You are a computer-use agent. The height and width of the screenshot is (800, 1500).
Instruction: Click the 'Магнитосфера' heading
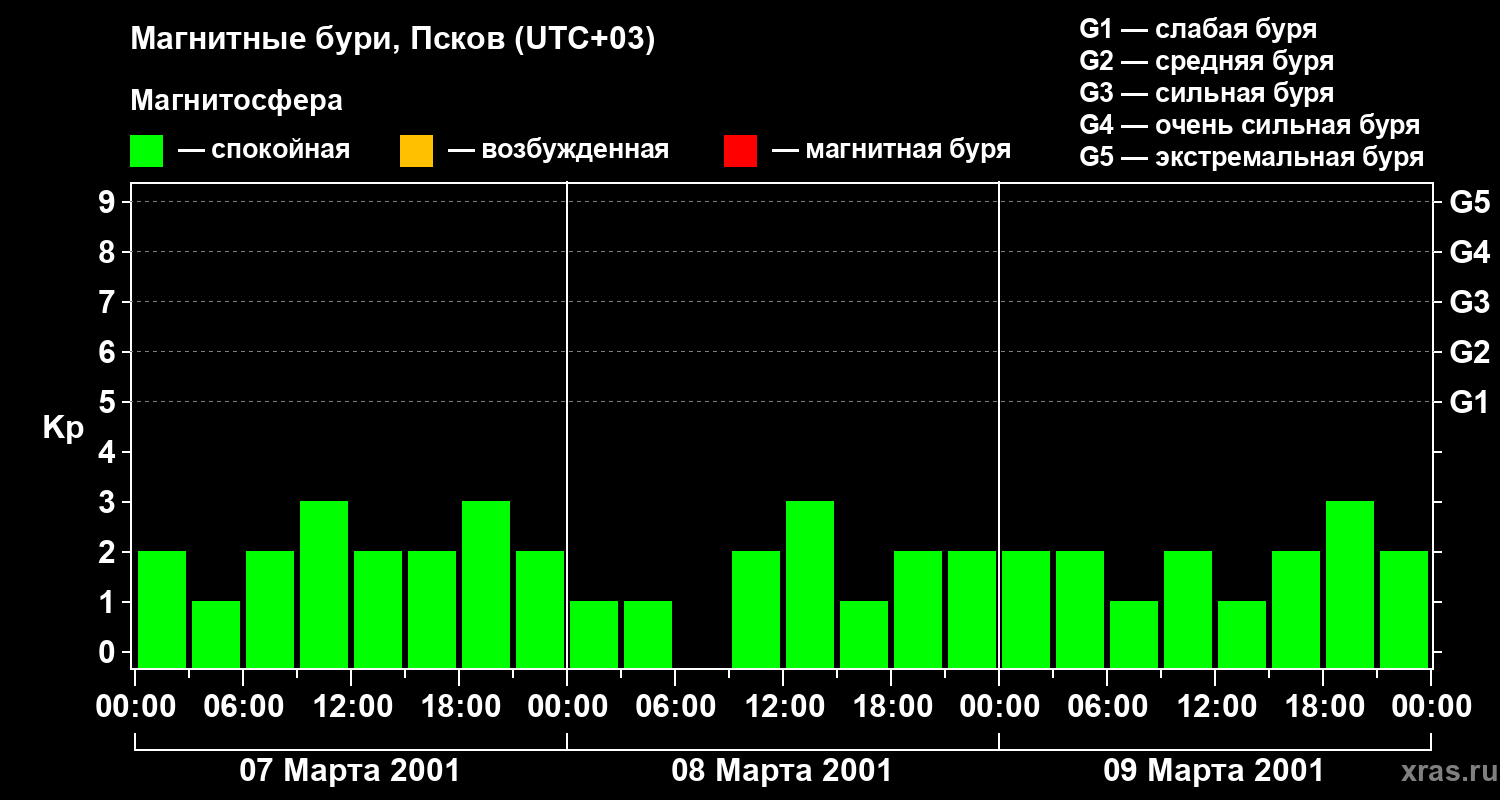(237, 101)
